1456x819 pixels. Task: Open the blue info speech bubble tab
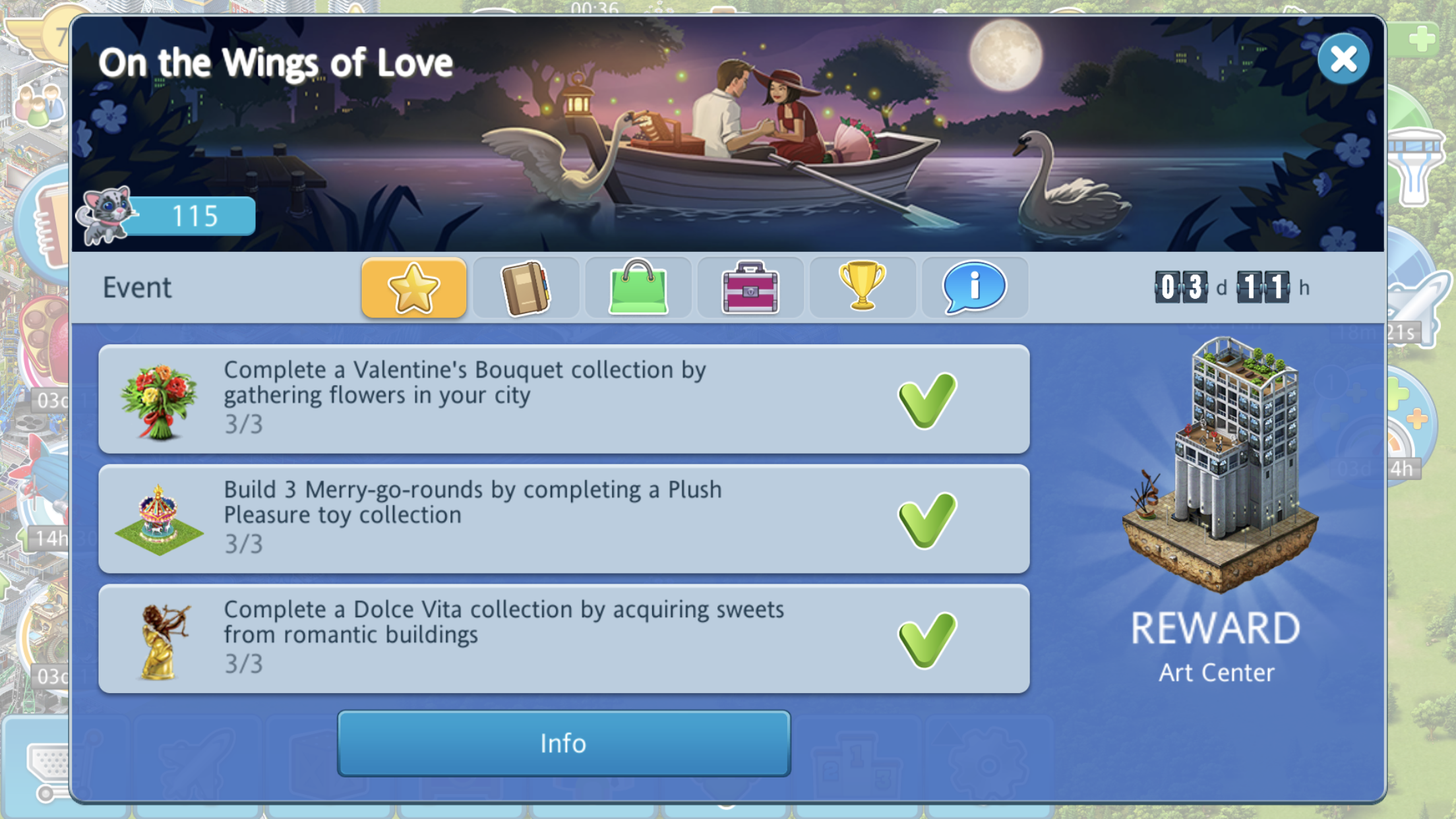pos(975,288)
